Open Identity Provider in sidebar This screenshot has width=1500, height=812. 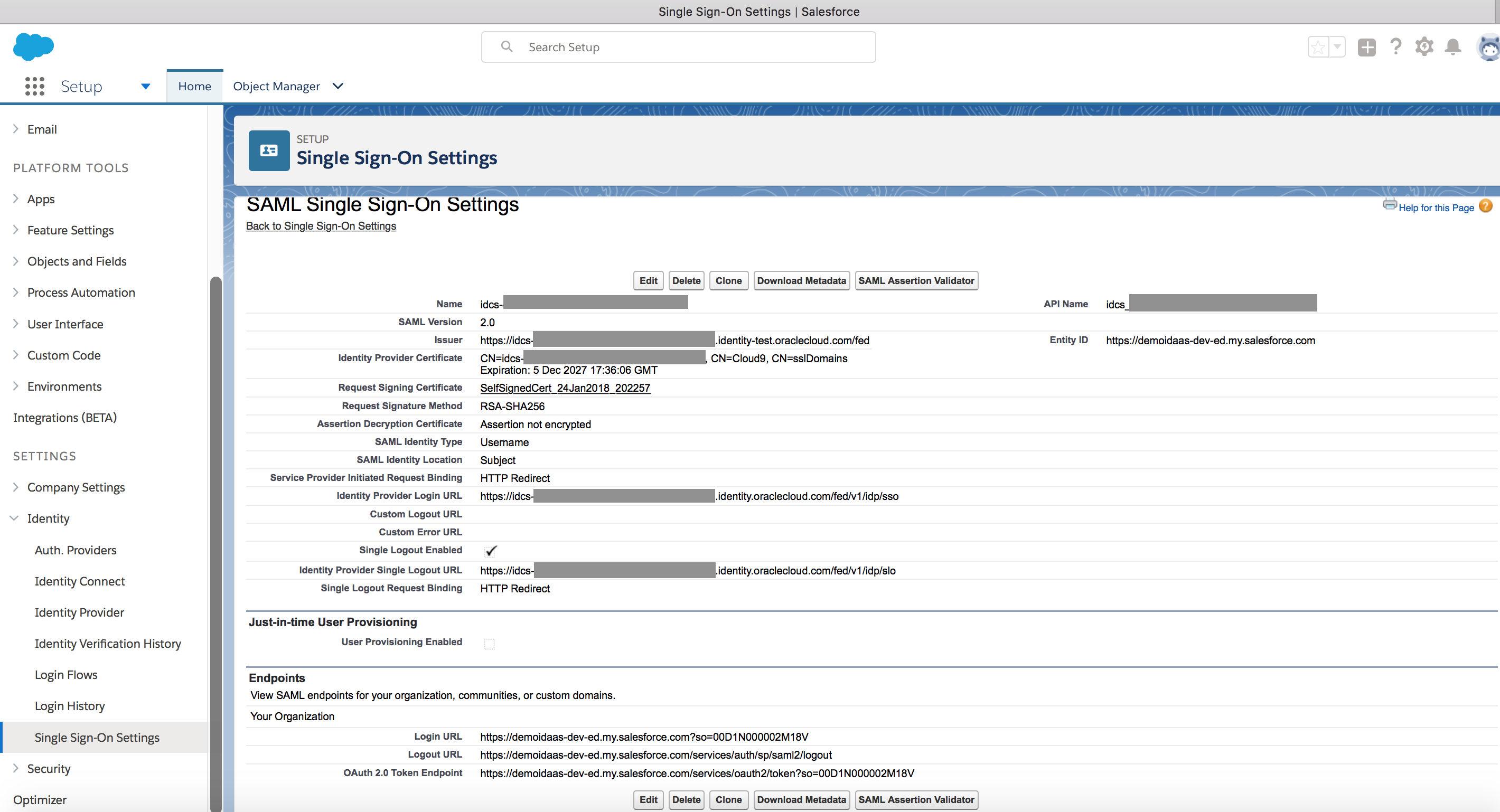[x=79, y=612]
